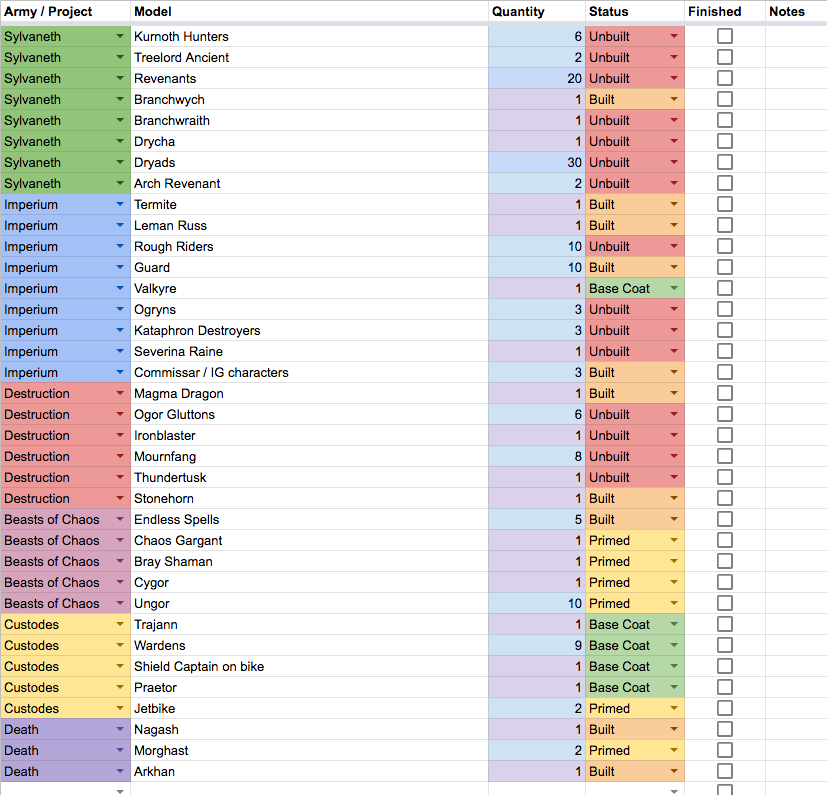This screenshot has height=795, width=827.
Task: Mark Nagash as finished
Action: 724,729
